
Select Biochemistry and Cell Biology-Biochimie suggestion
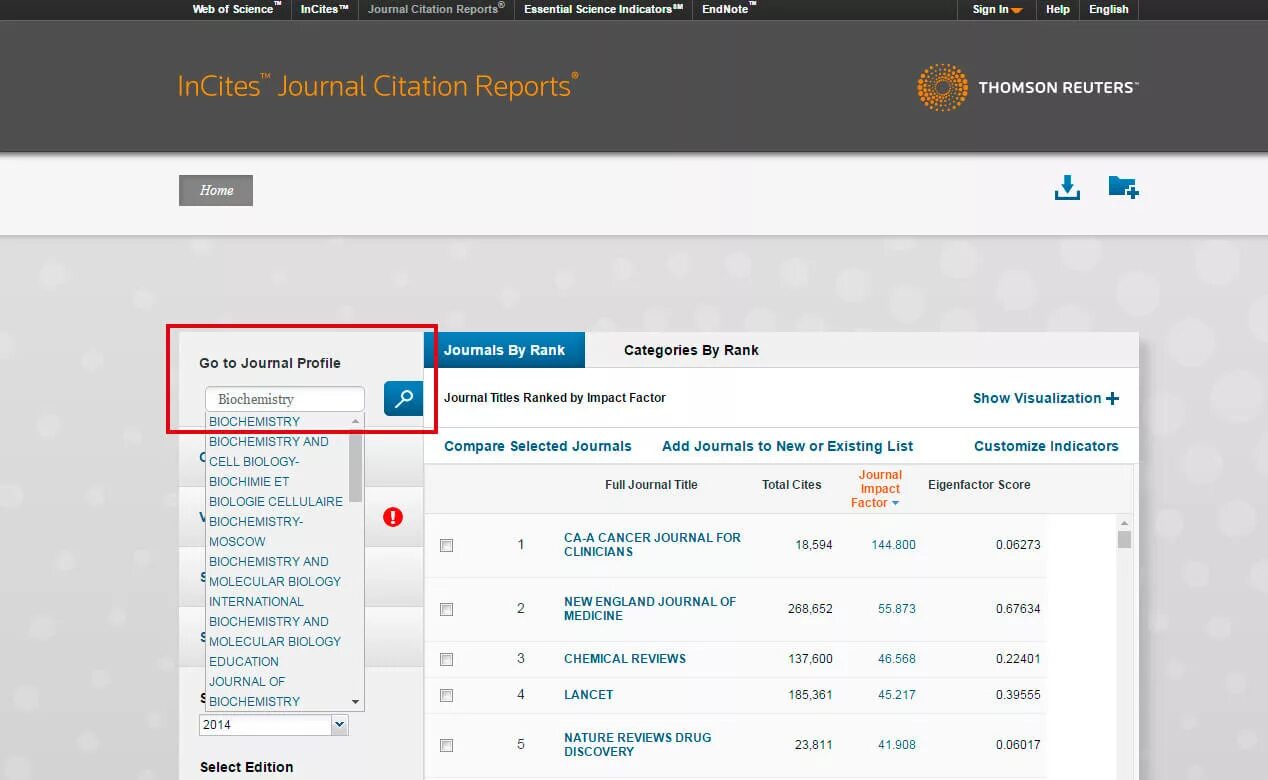click(x=276, y=471)
